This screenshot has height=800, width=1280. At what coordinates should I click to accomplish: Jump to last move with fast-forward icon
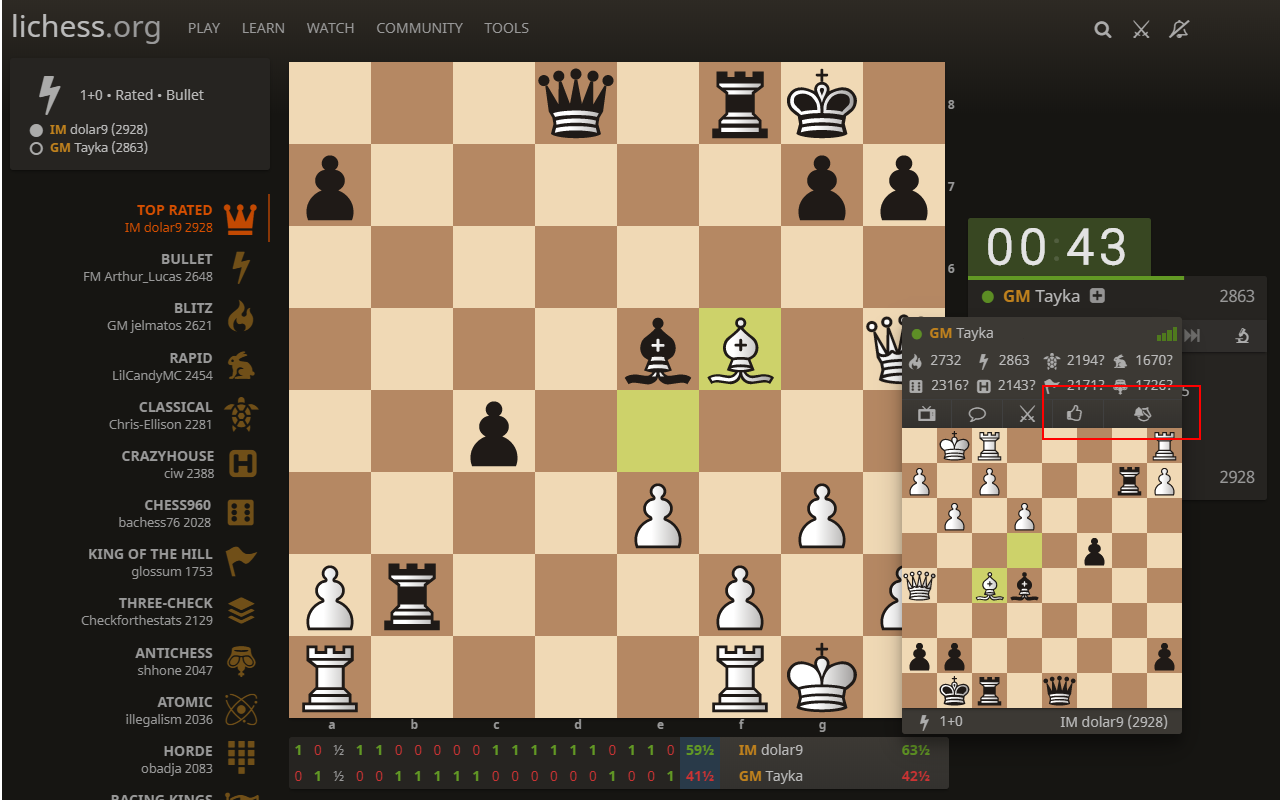click(x=1191, y=336)
